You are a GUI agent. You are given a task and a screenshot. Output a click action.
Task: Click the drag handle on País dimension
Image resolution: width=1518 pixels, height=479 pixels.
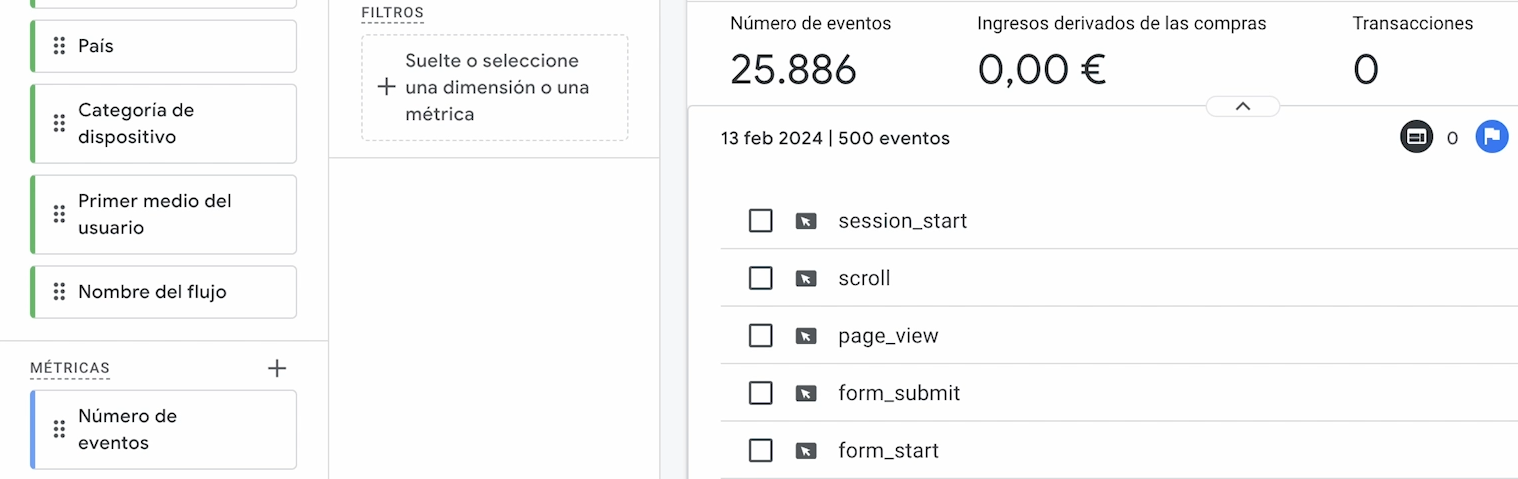[59, 46]
